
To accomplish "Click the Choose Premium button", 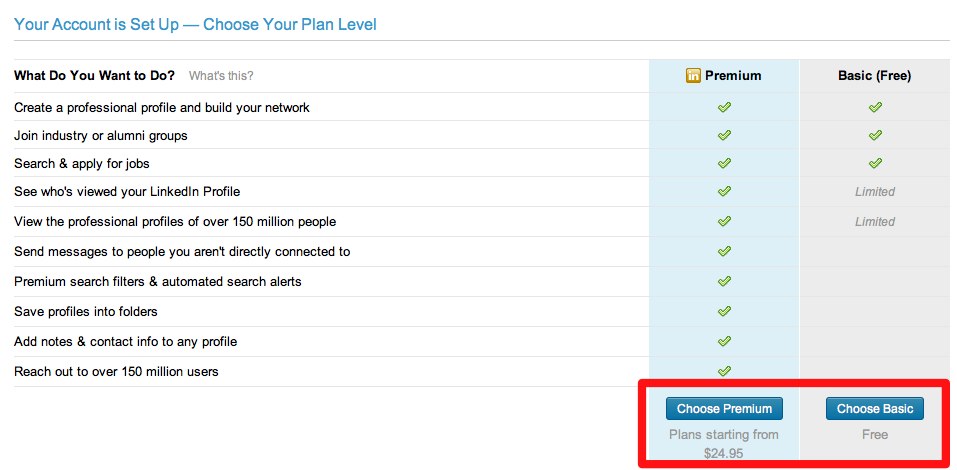I will [x=724, y=408].
